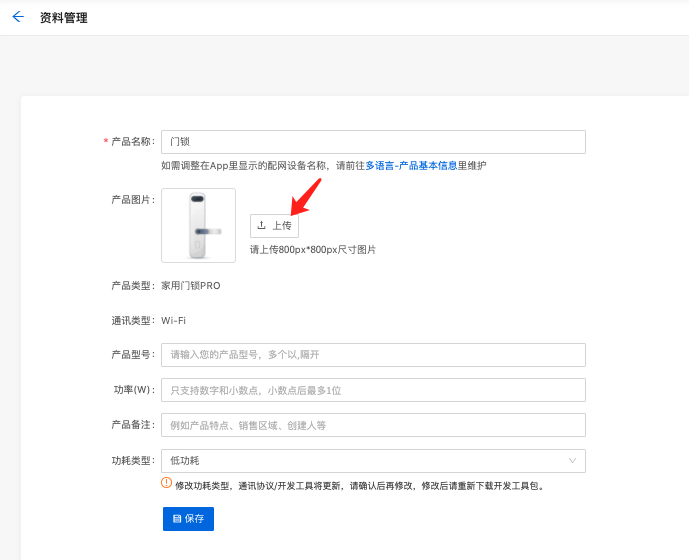The height and width of the screenshot is (560, 689).
Task: Focus the 产品名称 input field
Action: tap(373, 142)
